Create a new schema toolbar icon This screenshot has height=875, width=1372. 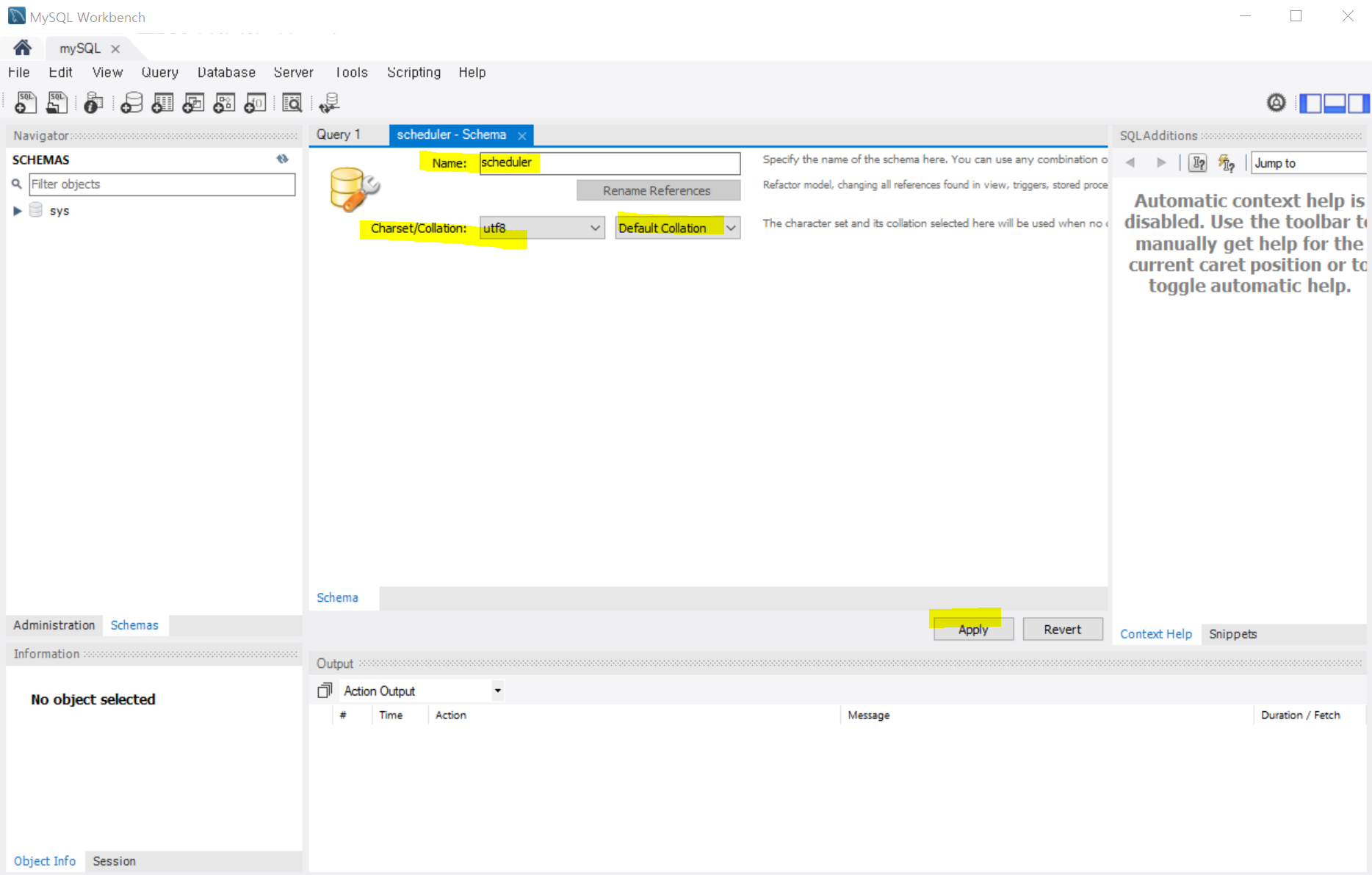pyautogui.click(x=131, y=103)
